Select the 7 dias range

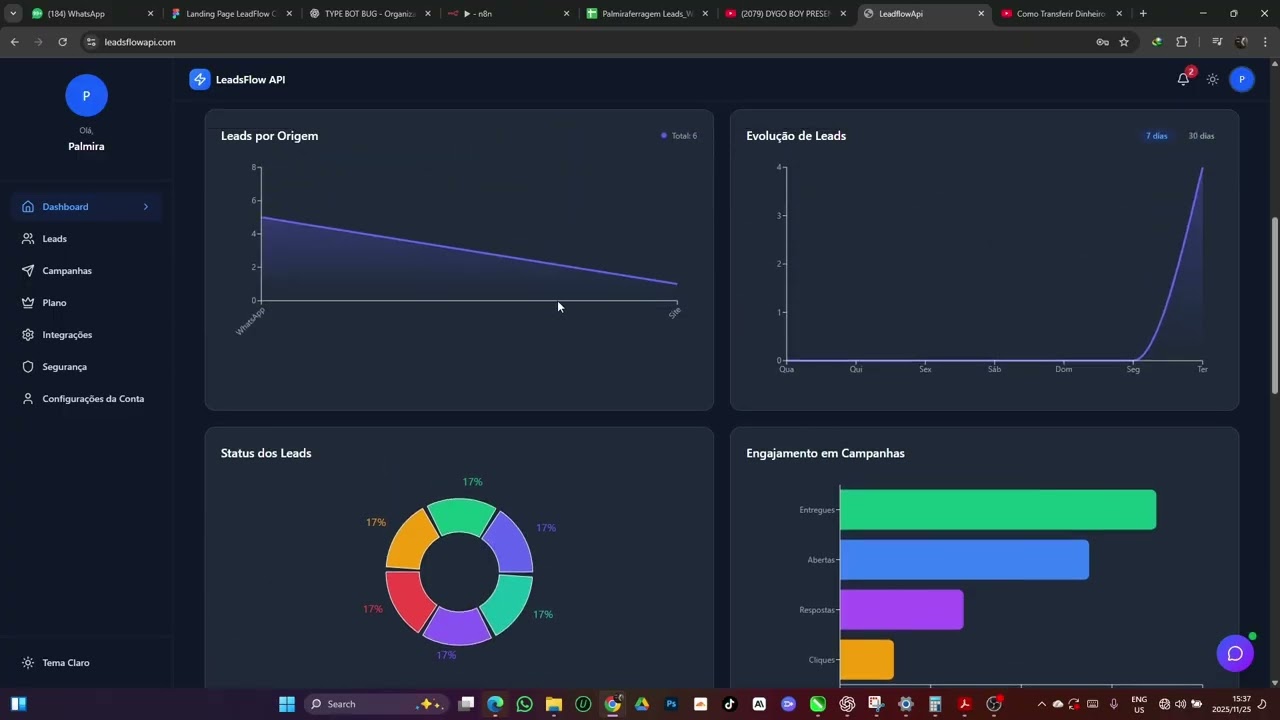click(x=1156, y=136)
